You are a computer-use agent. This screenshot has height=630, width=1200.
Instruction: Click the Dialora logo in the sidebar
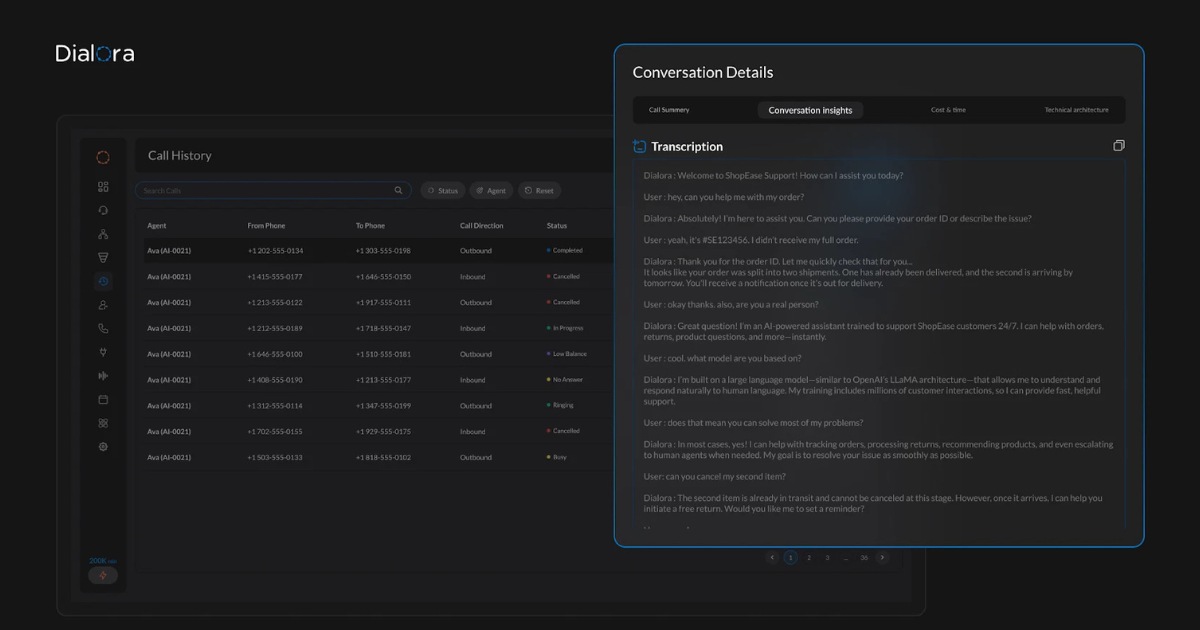click(103, 157)
